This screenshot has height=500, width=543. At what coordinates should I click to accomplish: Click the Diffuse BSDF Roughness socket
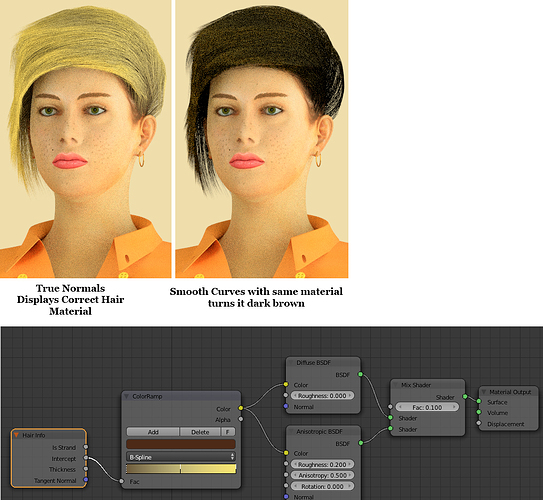(x=286, y=395)
